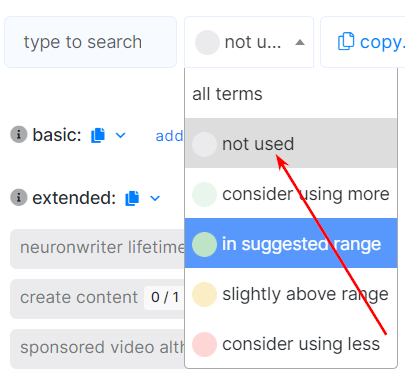Click the red circle of consider using less
This screenshot has width=405, height=373.
tap(204, 344)
